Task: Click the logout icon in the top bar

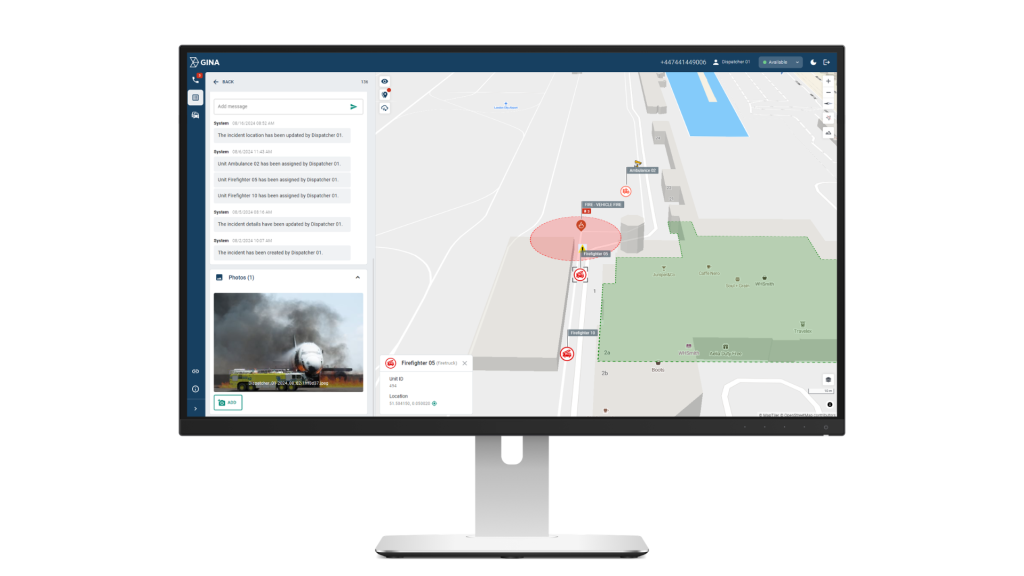Action: click(826, 62)
